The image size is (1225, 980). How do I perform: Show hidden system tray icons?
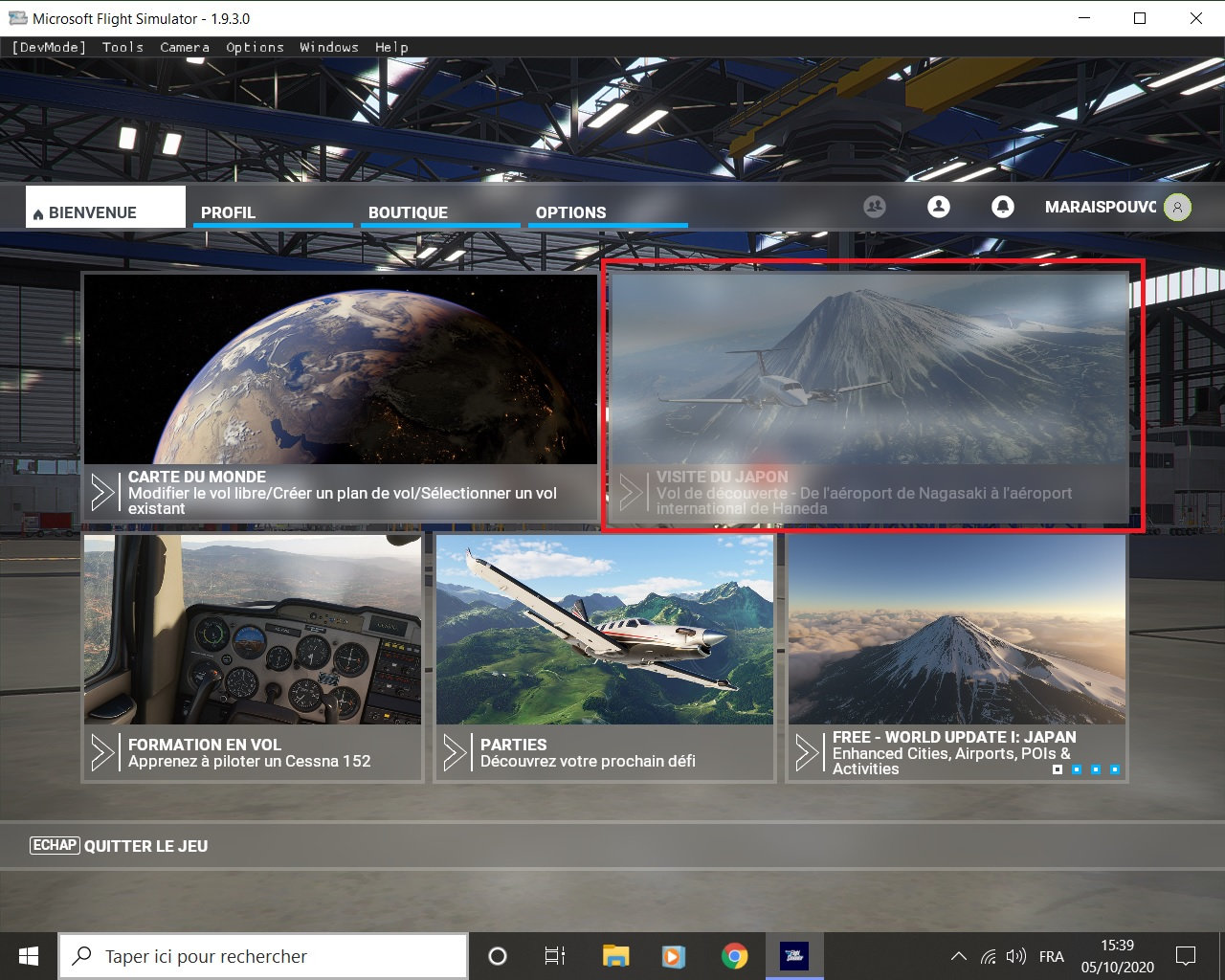pos(958,956)
